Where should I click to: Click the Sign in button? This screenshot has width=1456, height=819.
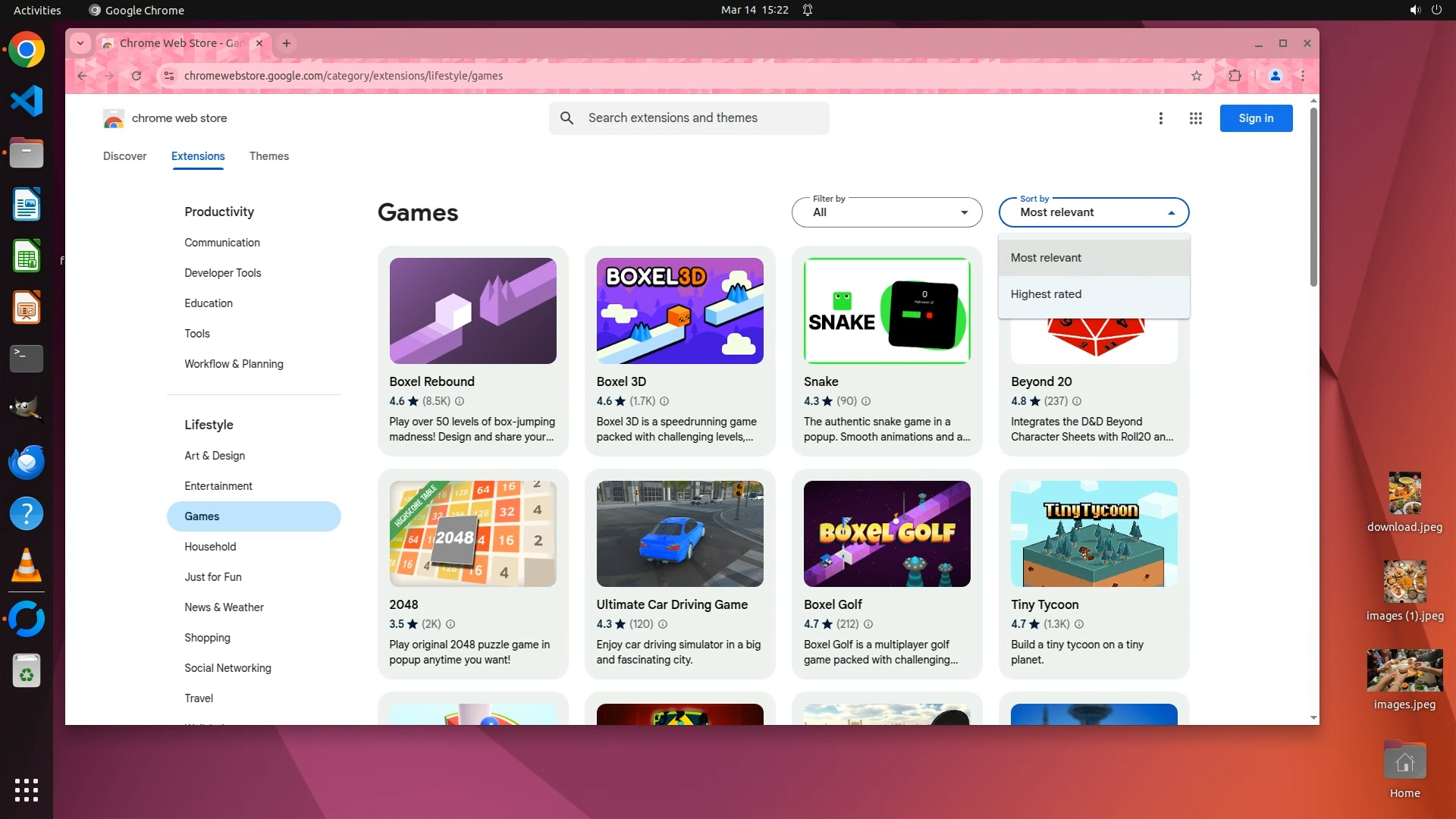(1255, 118)
